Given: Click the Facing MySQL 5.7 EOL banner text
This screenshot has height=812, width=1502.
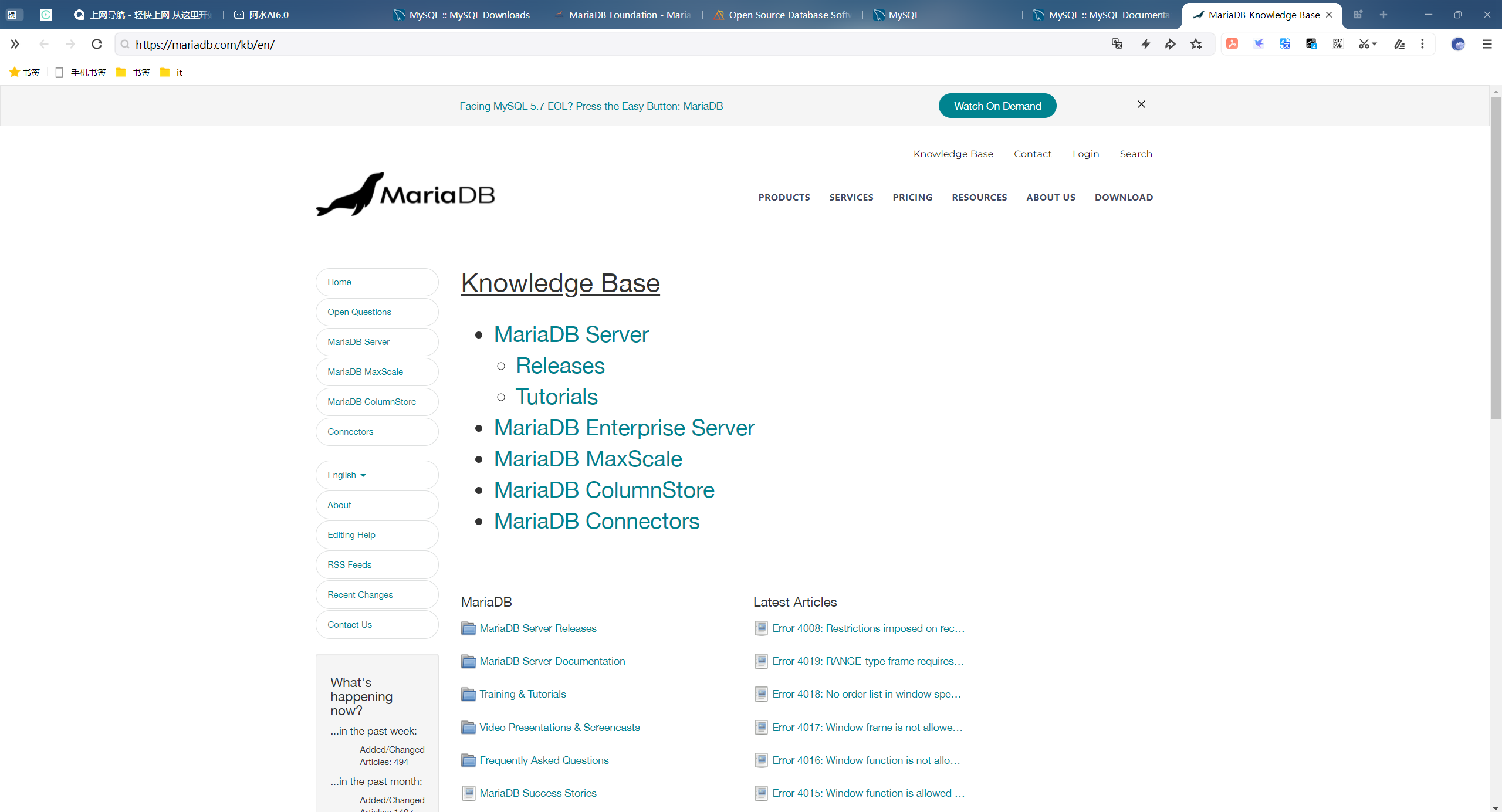Looking at the screenshot, I should [x=591, y=106].
